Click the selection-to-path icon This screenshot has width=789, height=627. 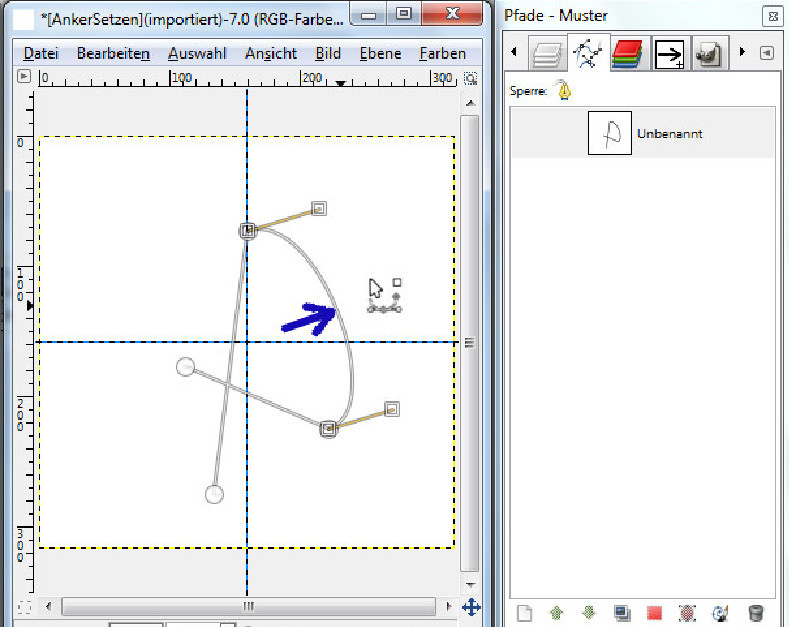[x=688, y=612]
